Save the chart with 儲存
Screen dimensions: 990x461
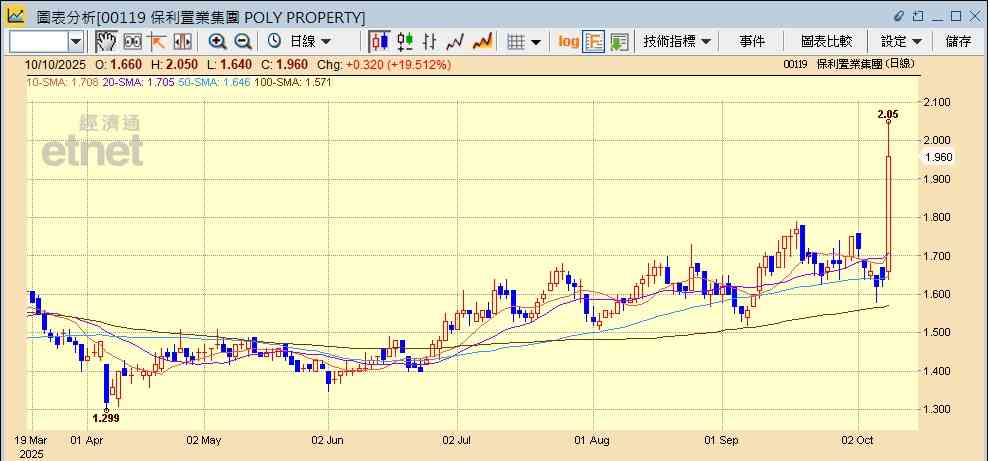coord(958,41)
